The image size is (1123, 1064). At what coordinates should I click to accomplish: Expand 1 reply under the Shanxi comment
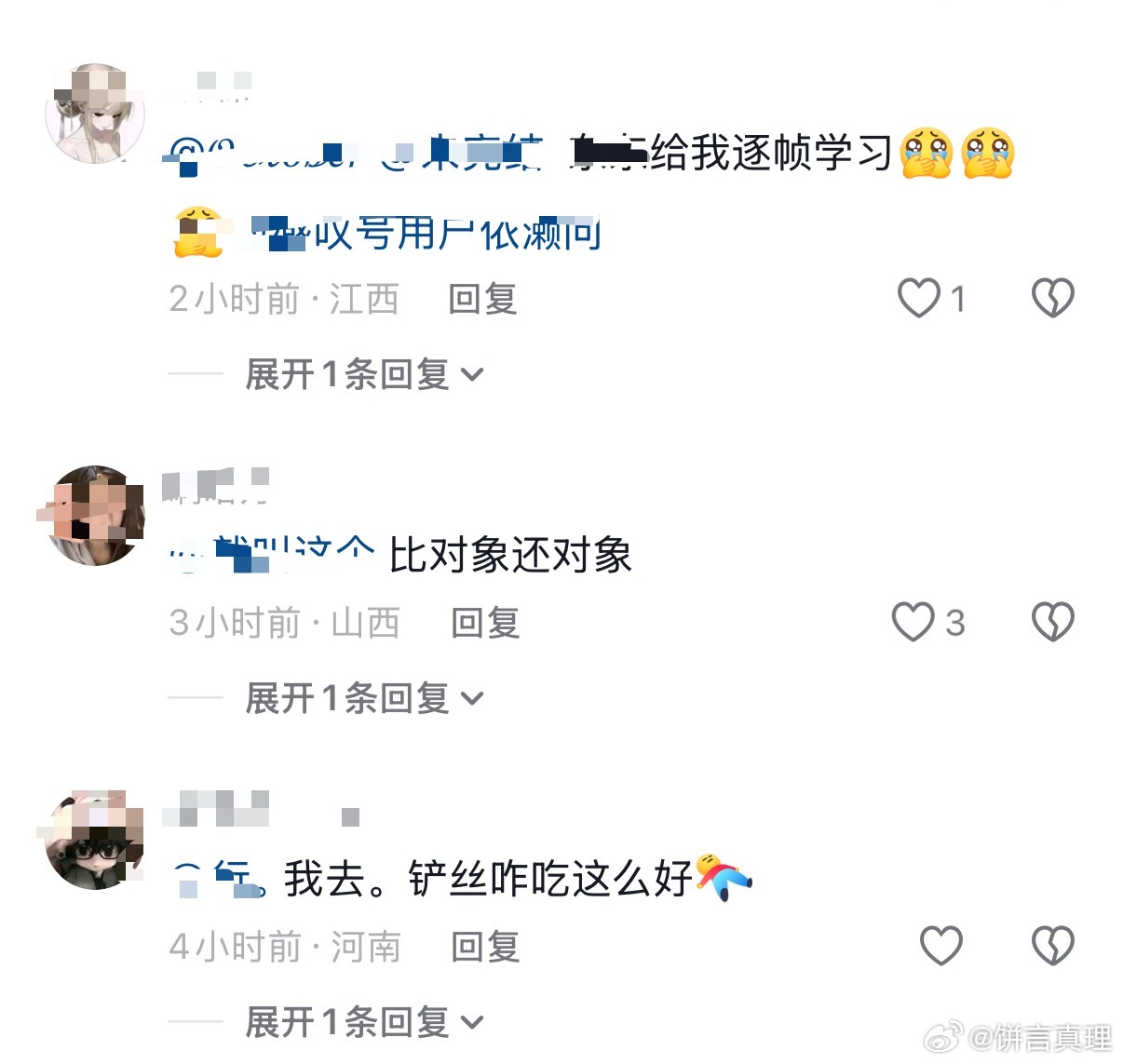tap(364, 698)
